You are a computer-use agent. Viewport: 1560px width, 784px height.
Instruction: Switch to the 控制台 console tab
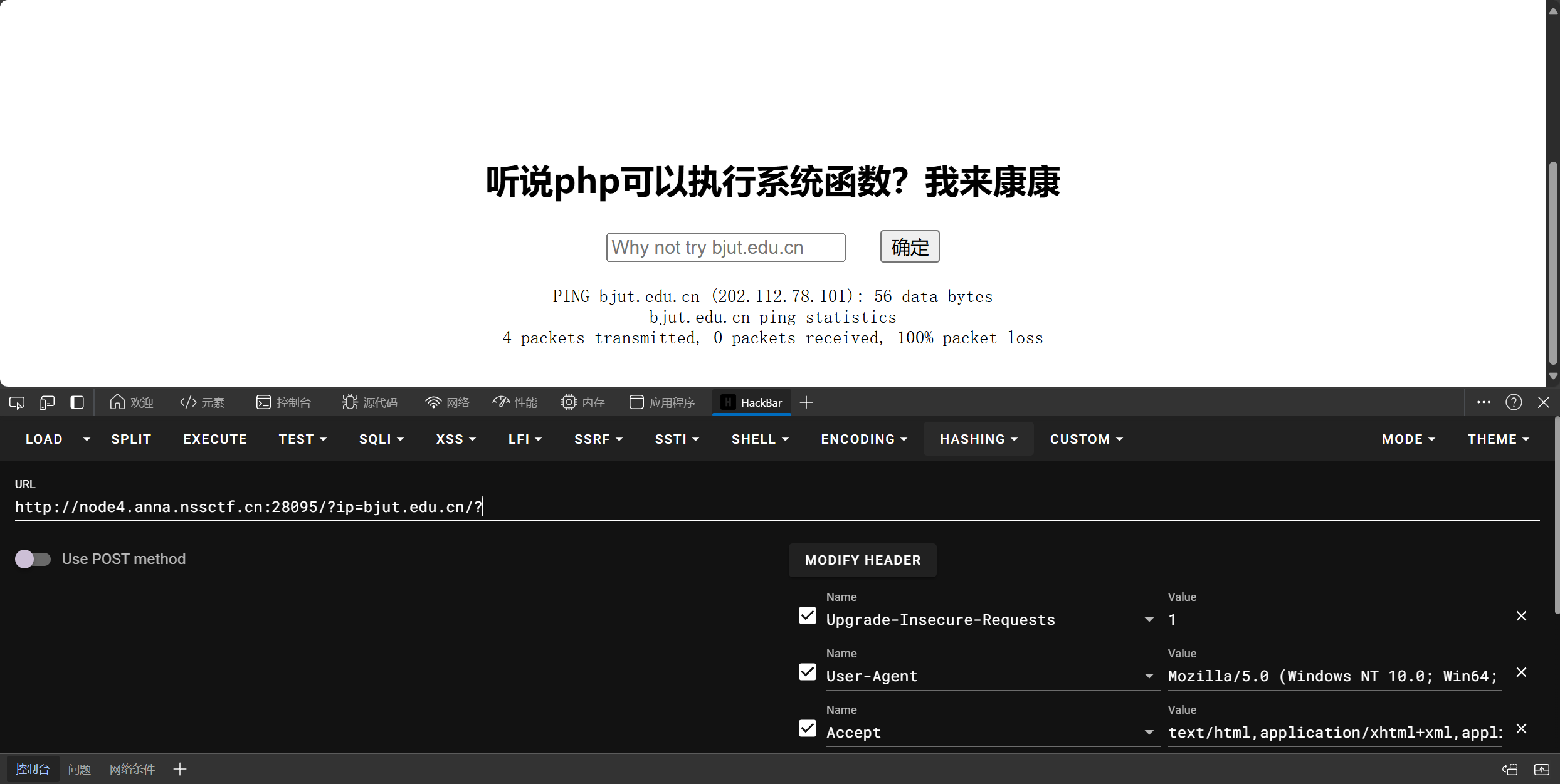click(x=284, y=402)
